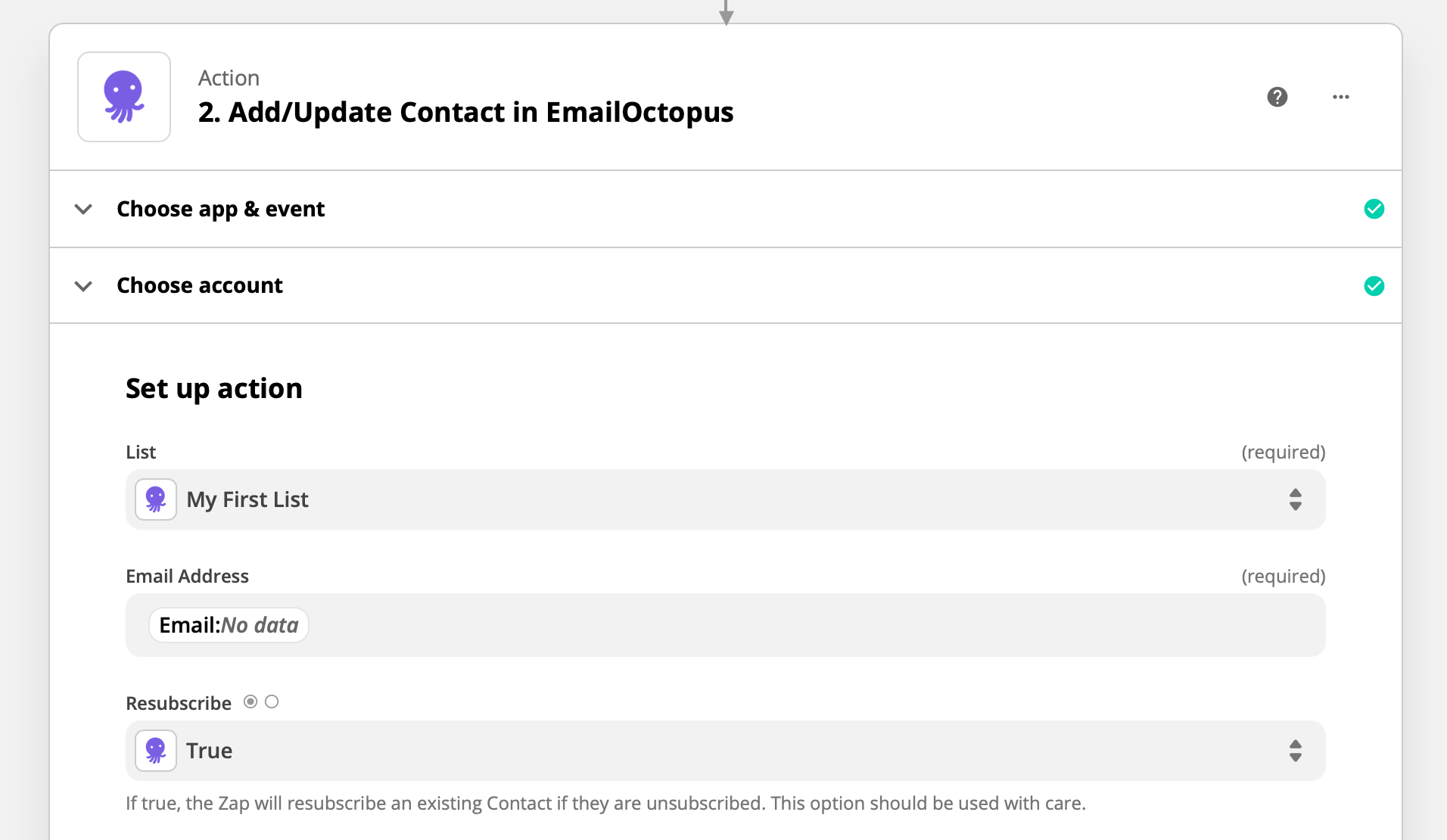The width and height of the screenshot is (1447, 840).
Task: Click the octopus icon beside the True value
Action: [155, 750]
